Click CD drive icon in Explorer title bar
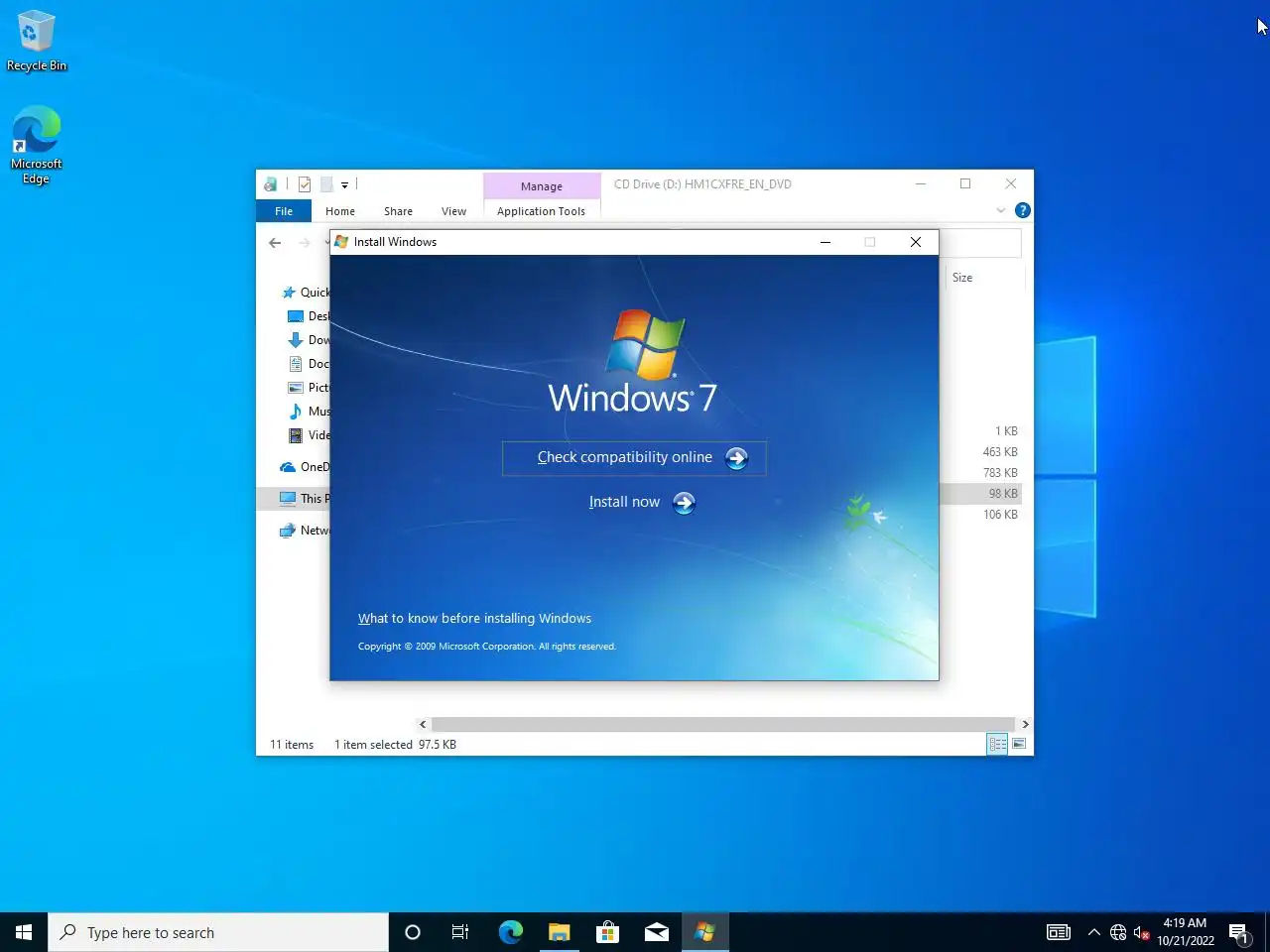This screenshot has height=952, width=1270. (x=270, y=184)
